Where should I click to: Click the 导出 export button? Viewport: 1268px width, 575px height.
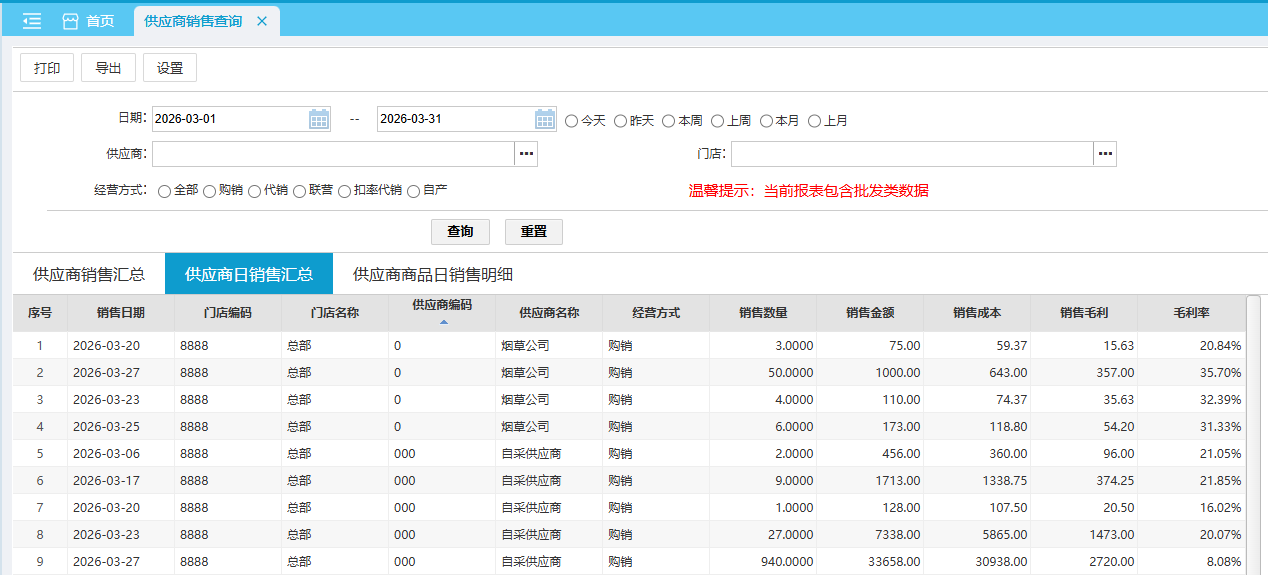click(108, 68)
